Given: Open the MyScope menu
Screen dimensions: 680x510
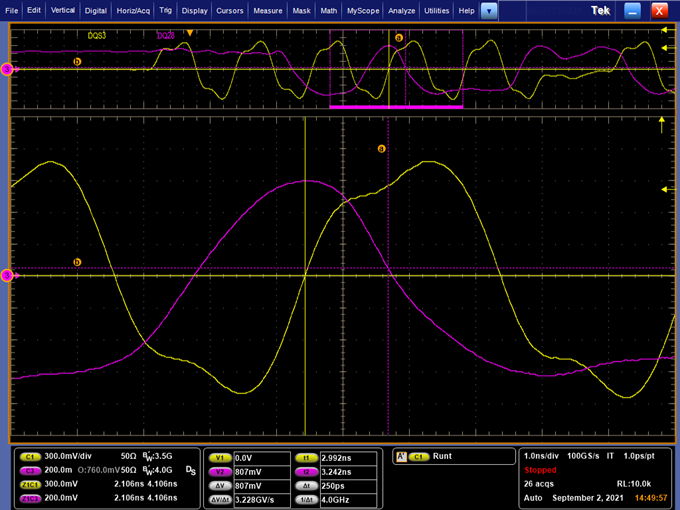Looking at the screenshot, I should pos(362,10).
